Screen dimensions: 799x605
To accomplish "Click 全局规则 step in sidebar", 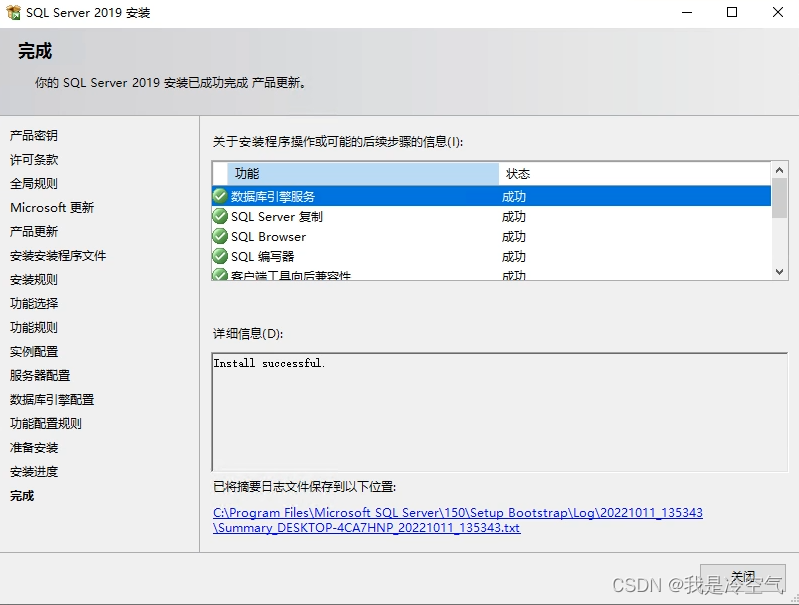I will coord(34,183).
